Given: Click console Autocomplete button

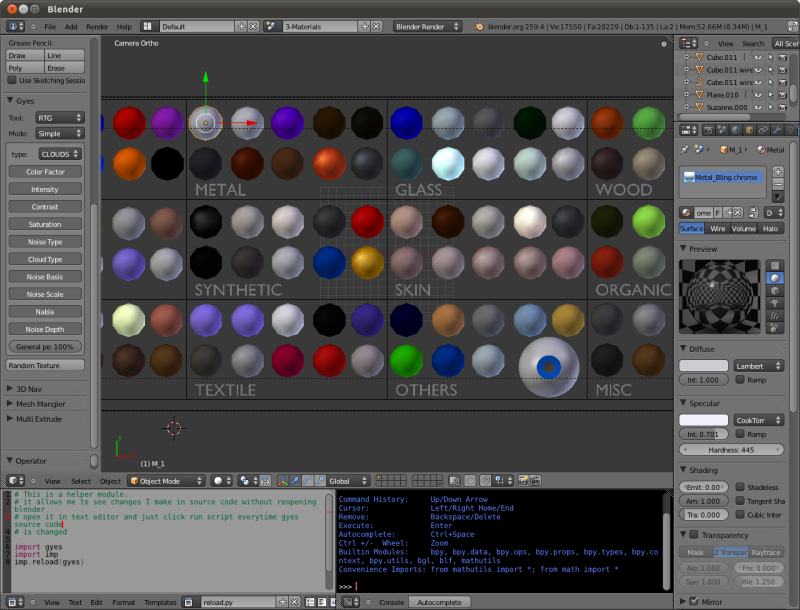Looking at the screenshot, I should tap(439, 602).
